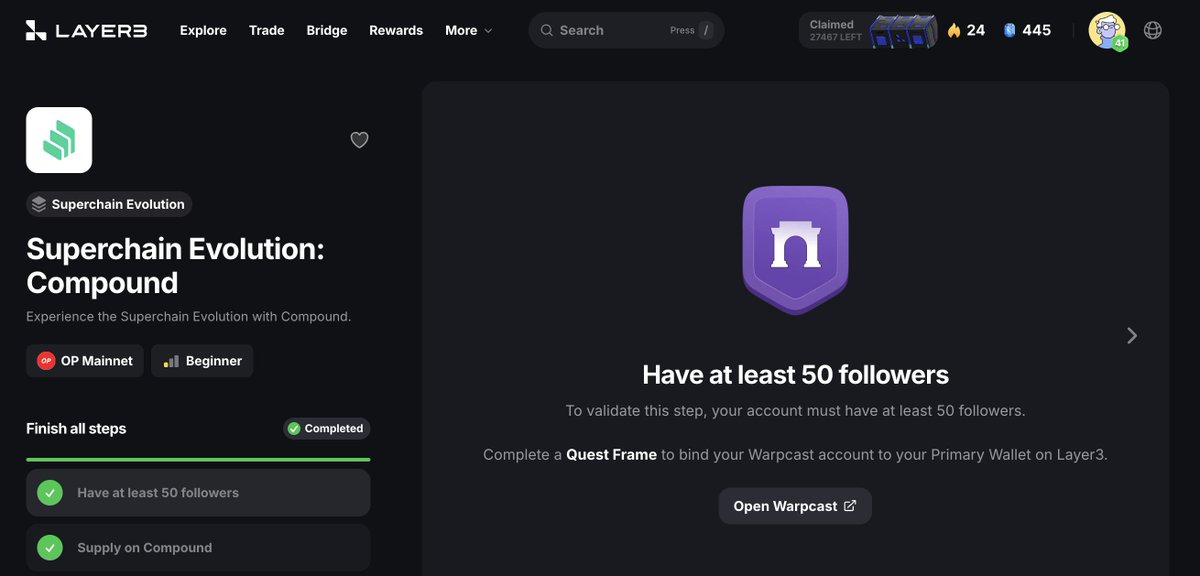Focus the Search input field
This screenshot has height=576, width=1200.
626,30
